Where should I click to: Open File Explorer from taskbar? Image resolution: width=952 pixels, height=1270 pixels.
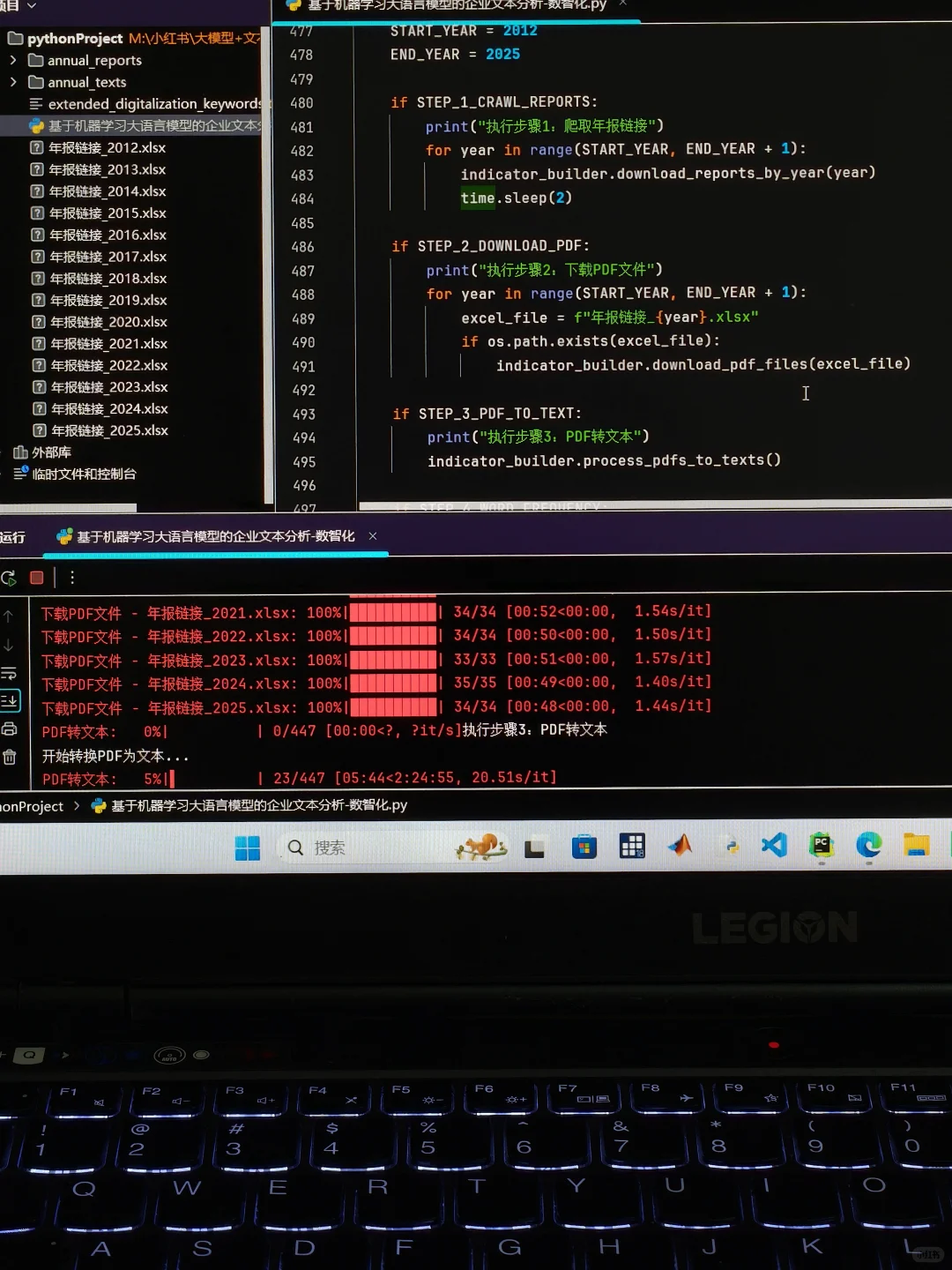tap(916, 844)
